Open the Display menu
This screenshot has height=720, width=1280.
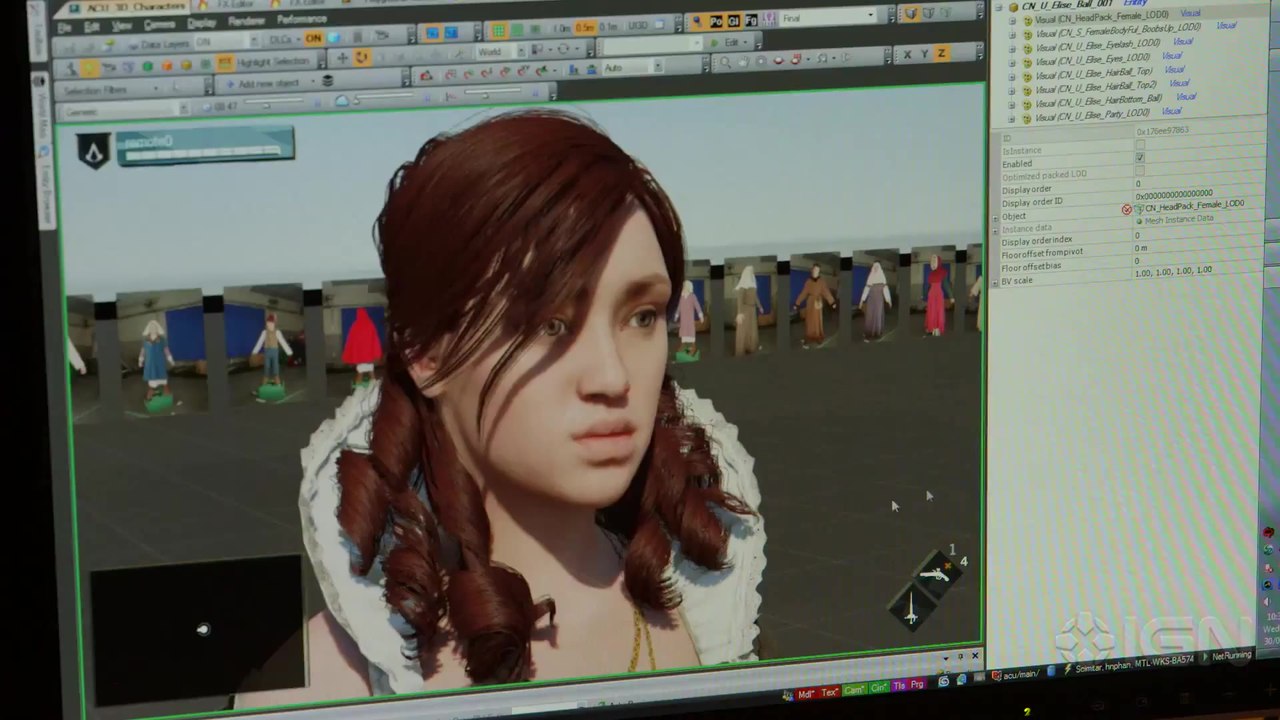click(201, 24)
